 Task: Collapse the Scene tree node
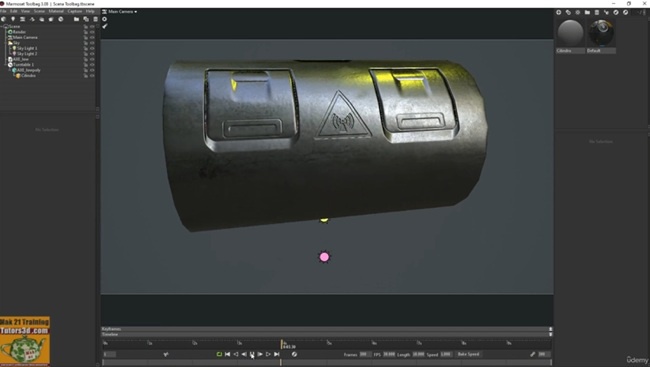coord(2,26)
